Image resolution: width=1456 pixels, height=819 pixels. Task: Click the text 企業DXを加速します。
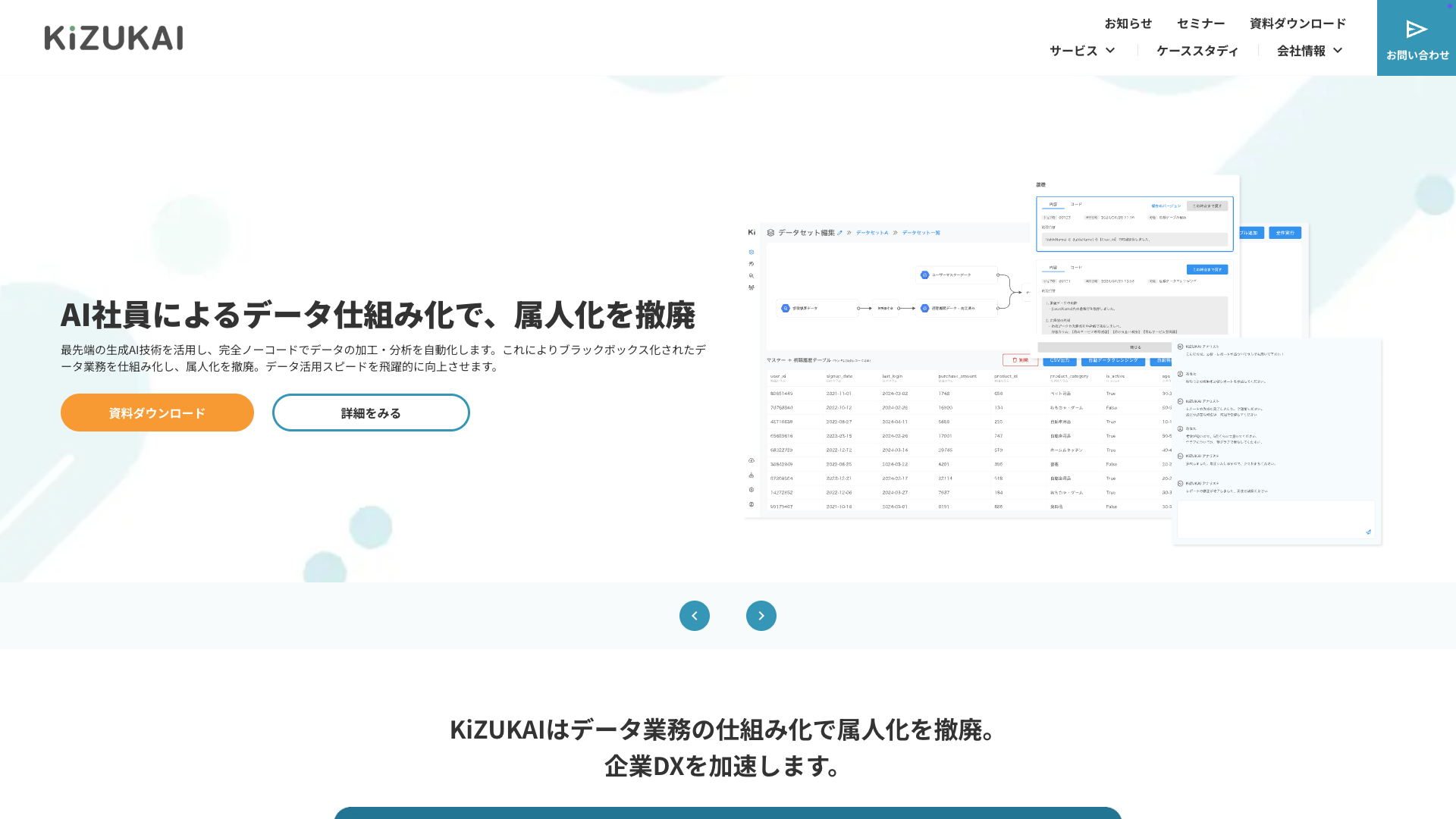(x=727, y=766)
